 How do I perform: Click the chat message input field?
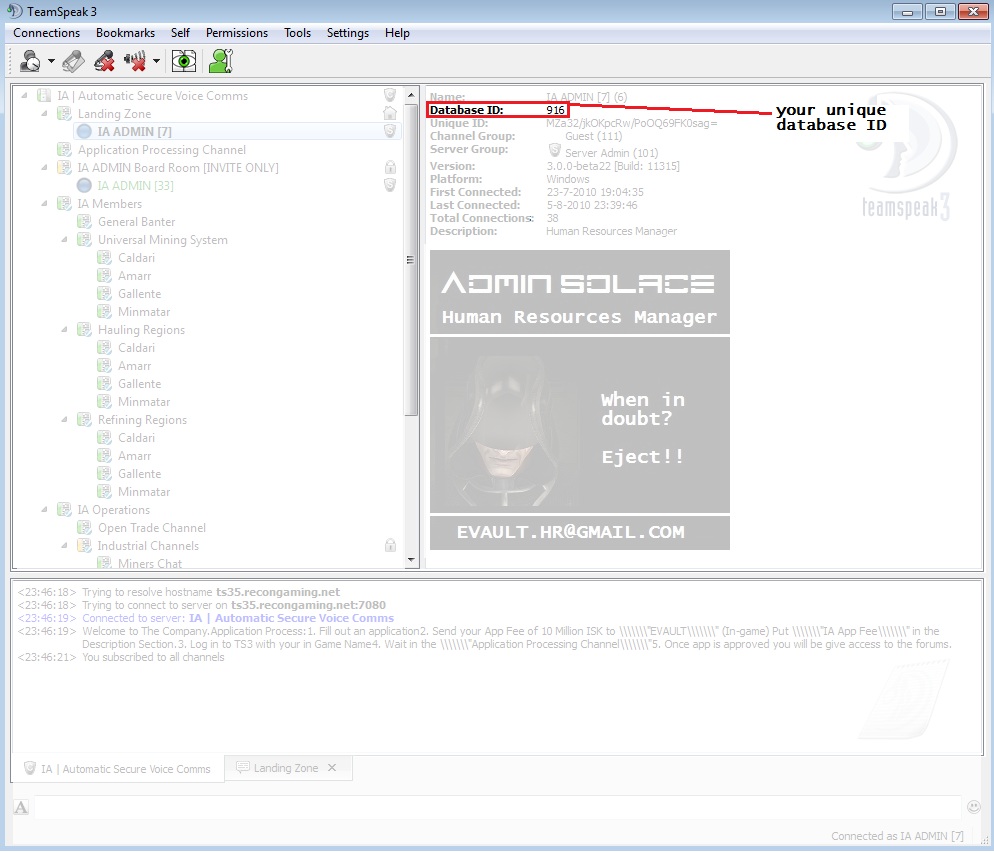click(498, 807)
